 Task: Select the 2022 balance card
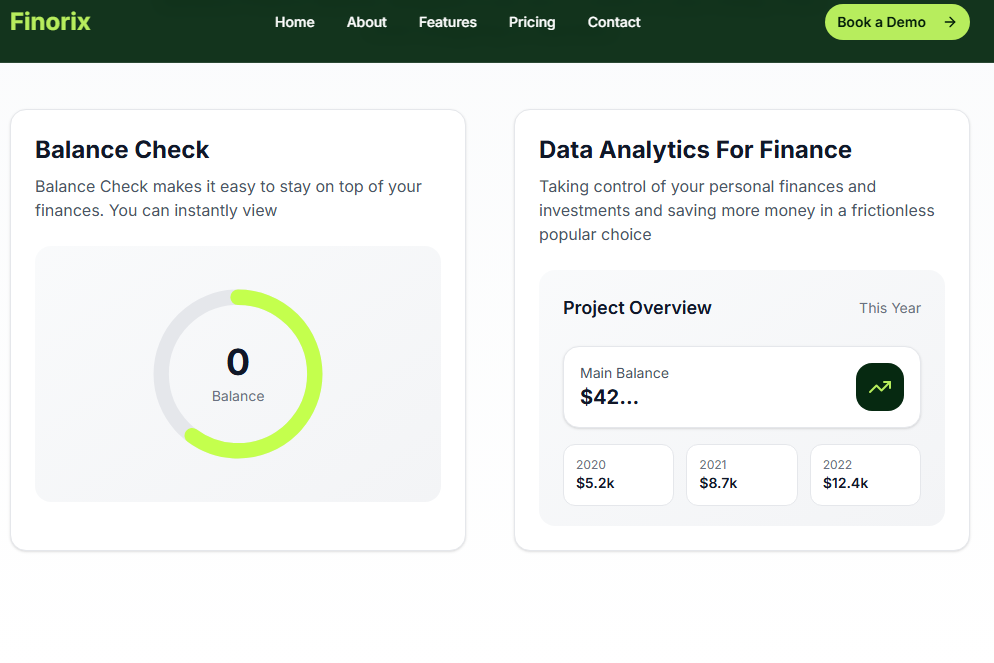pos(864,475)
